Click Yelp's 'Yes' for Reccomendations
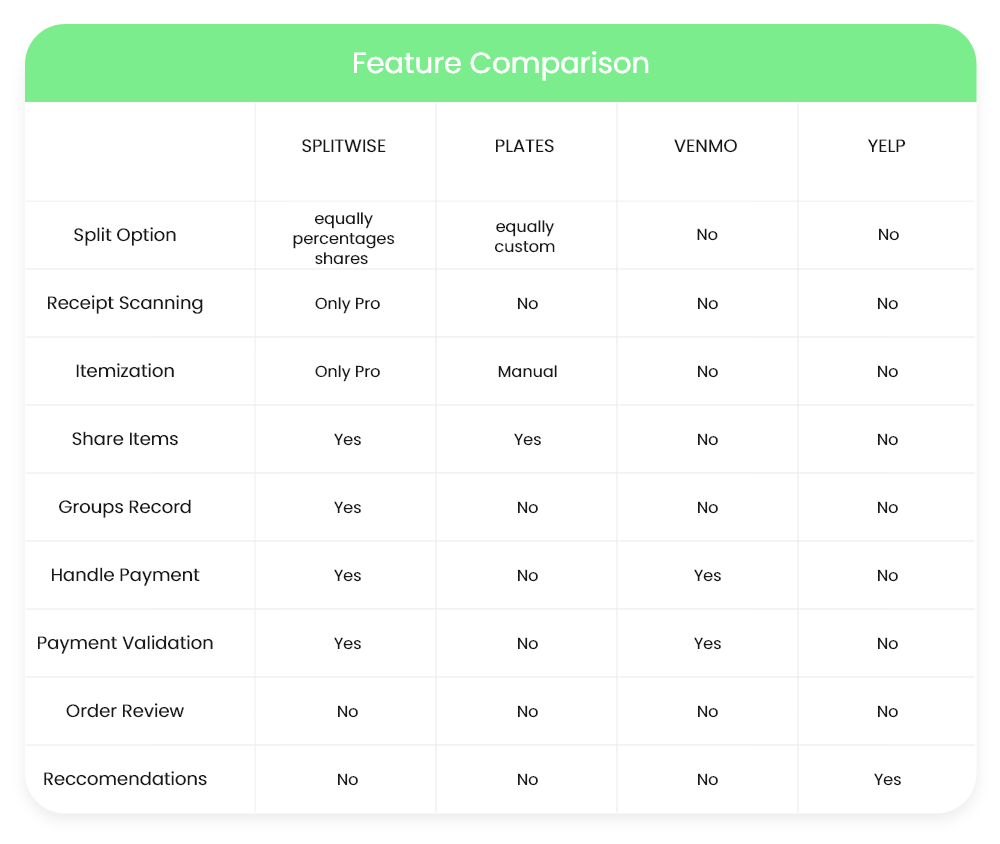Image resolution: width=1000 pixels, height=844 pixels. [887, 780]
